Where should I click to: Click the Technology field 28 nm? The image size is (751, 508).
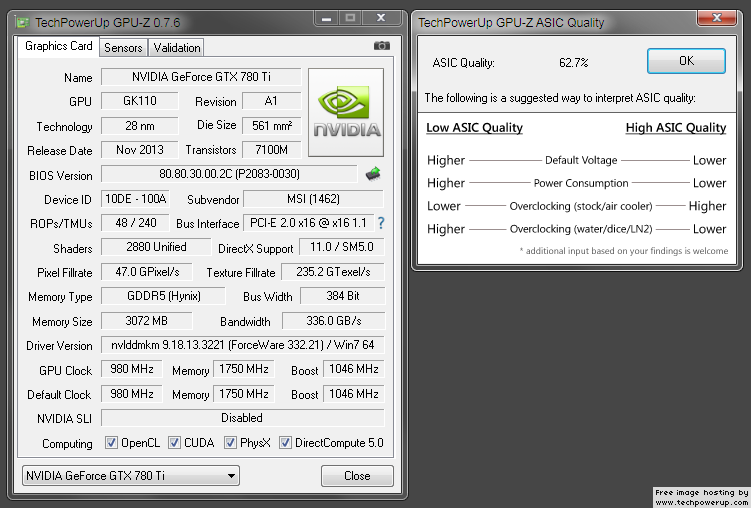[x=140, y=126]
